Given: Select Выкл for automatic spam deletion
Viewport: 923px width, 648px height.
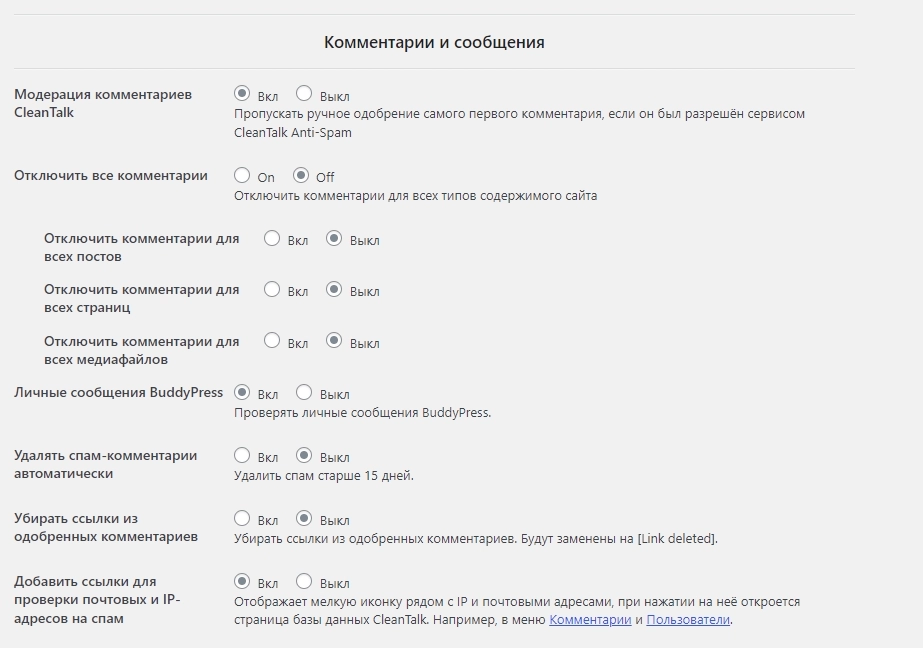Looking at the screenshot, I should tap(304, 456).
